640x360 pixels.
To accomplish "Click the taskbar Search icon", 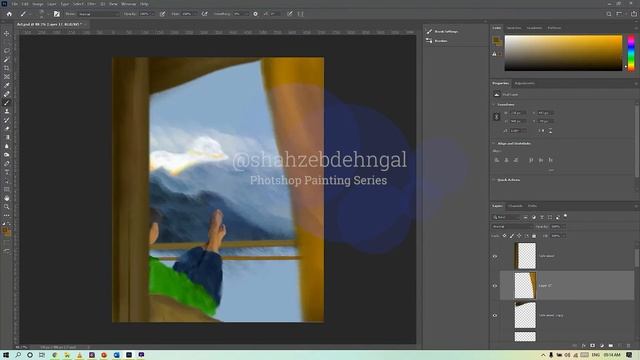I will coord(18,355).
